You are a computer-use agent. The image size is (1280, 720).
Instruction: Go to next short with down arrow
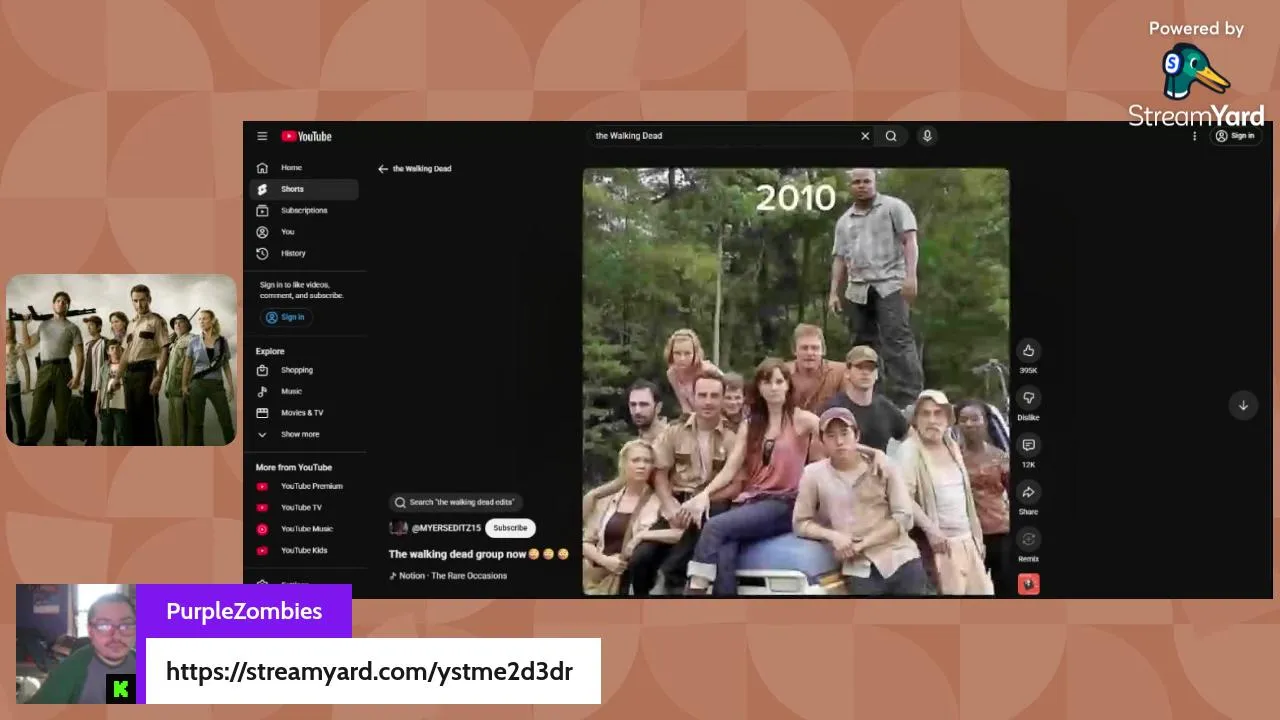(x=1243, y=405)
